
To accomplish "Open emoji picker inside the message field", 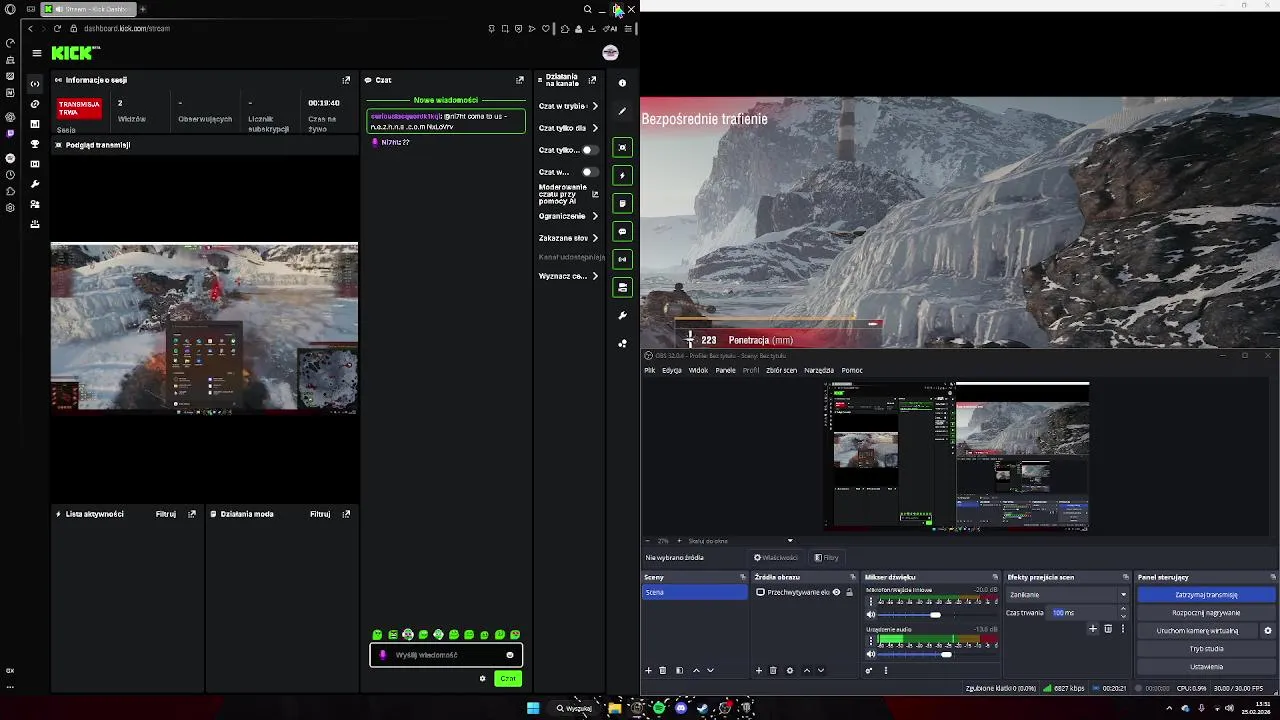I will (x=509, y=655).
